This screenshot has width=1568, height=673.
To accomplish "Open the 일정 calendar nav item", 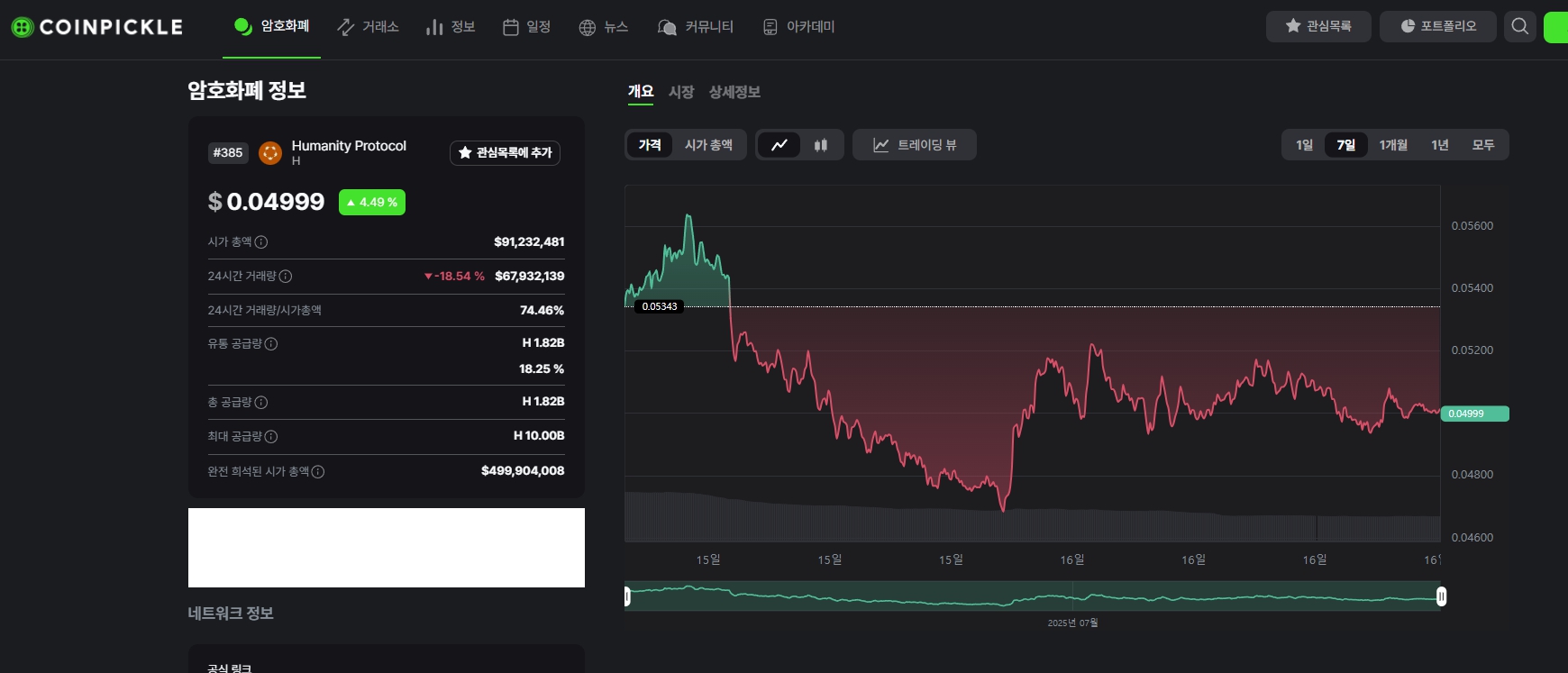I will (x=526, y=27).
